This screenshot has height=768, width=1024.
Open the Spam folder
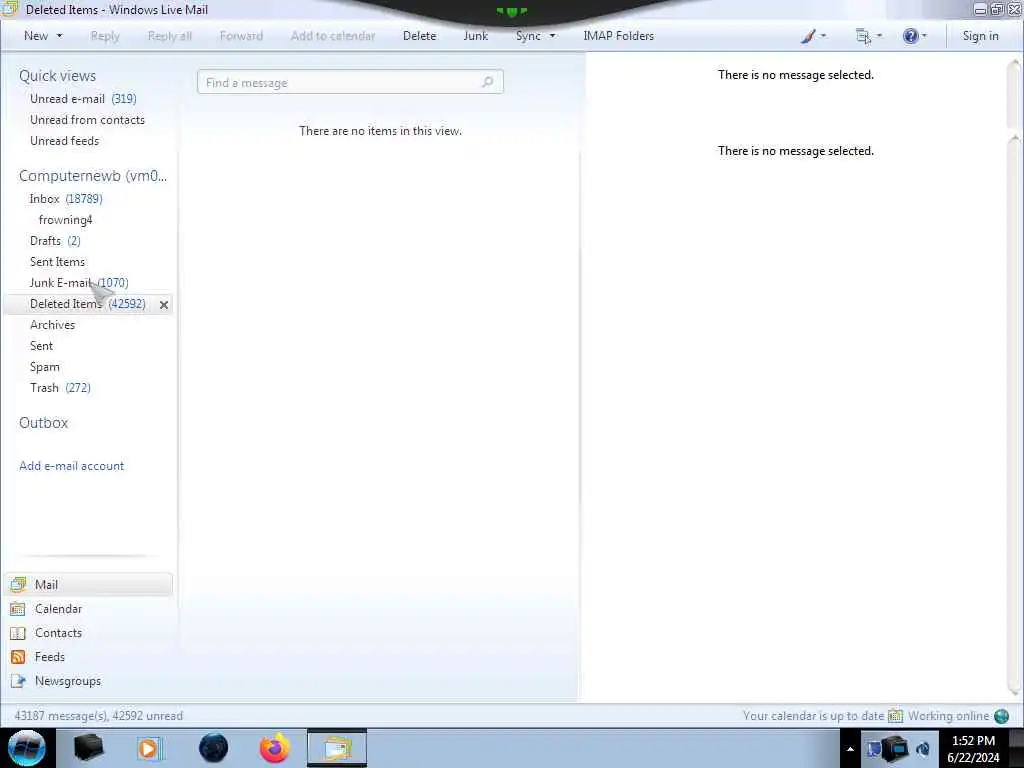pyautogui.click(x=44, y=366)
